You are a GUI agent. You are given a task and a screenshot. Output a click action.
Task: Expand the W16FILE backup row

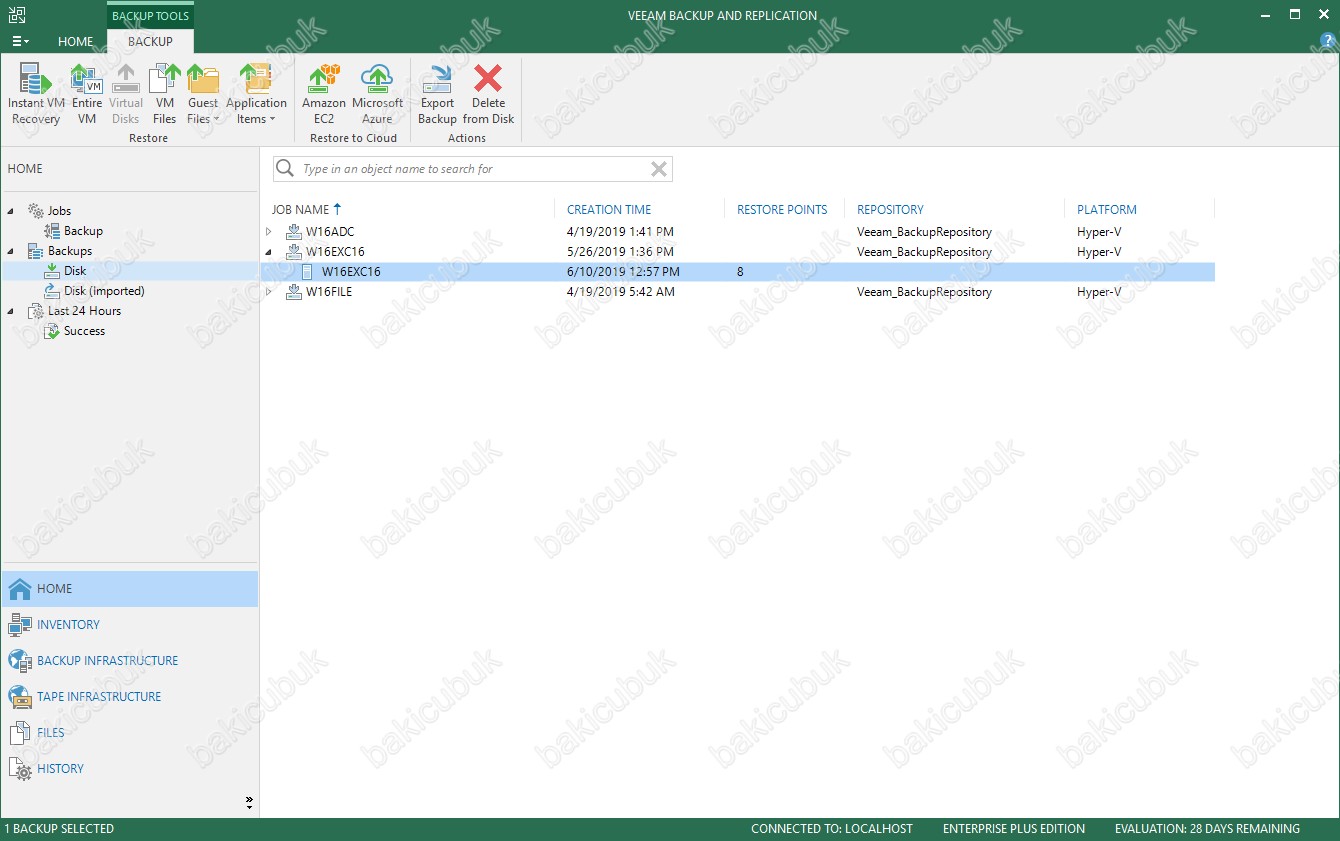coord(268,292)
